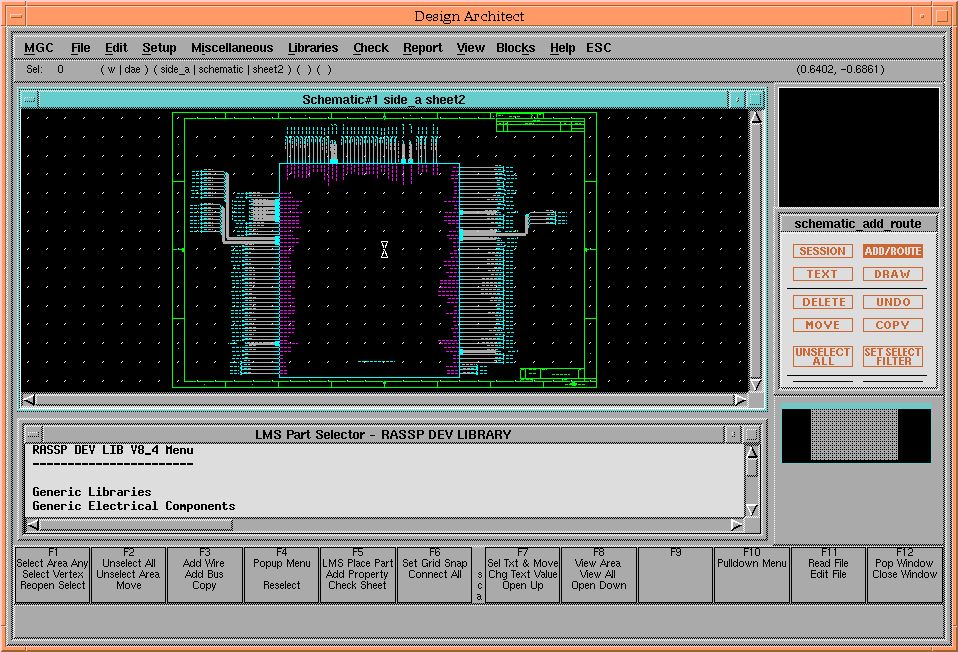
Task: Choose the MOVE palette button
Action: [823, 325]
